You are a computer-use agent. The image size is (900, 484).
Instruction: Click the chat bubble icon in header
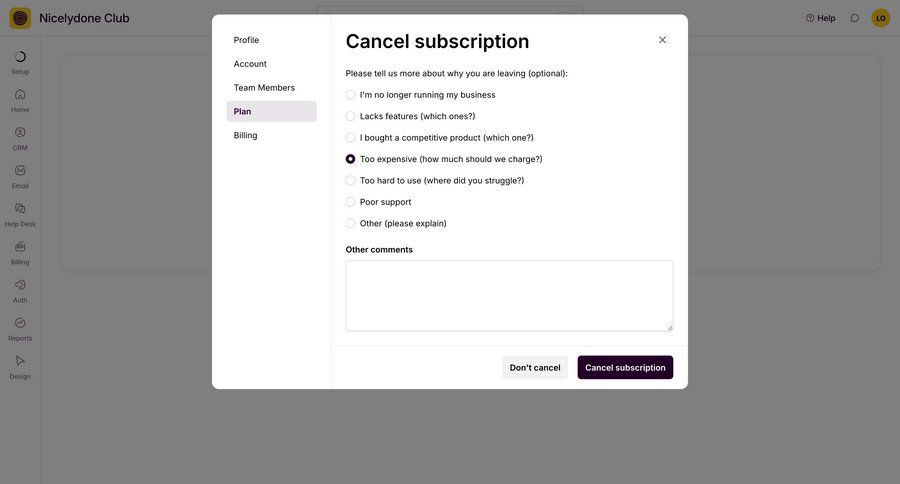[855, 18]
